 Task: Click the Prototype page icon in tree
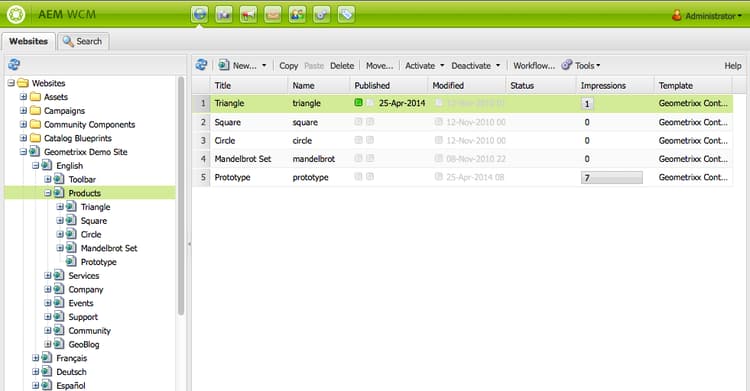(x=71, y=261)
